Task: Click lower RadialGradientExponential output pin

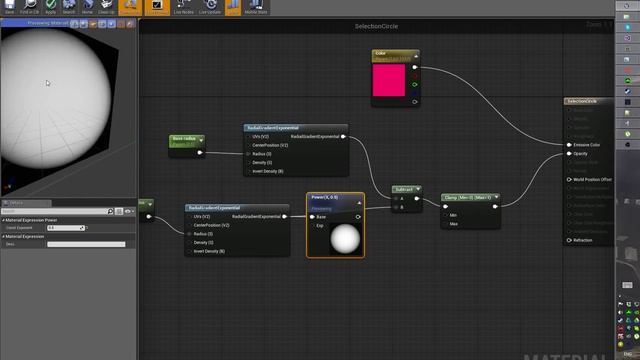Action: coord(284,217)
